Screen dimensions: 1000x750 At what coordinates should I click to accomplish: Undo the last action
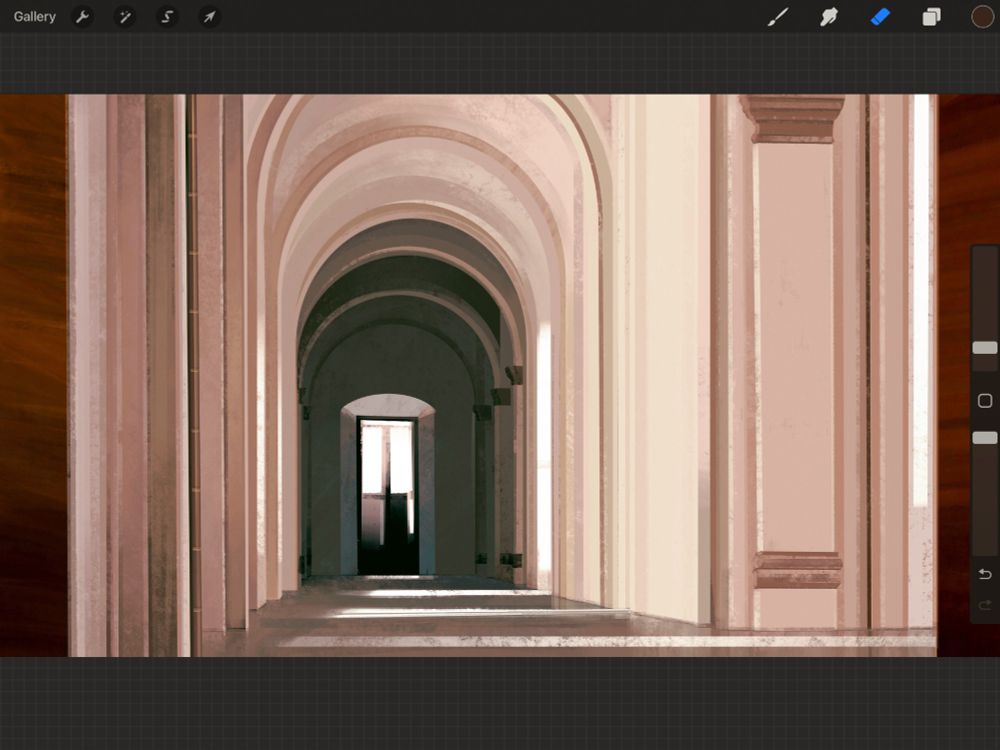[x=985, y=574]
